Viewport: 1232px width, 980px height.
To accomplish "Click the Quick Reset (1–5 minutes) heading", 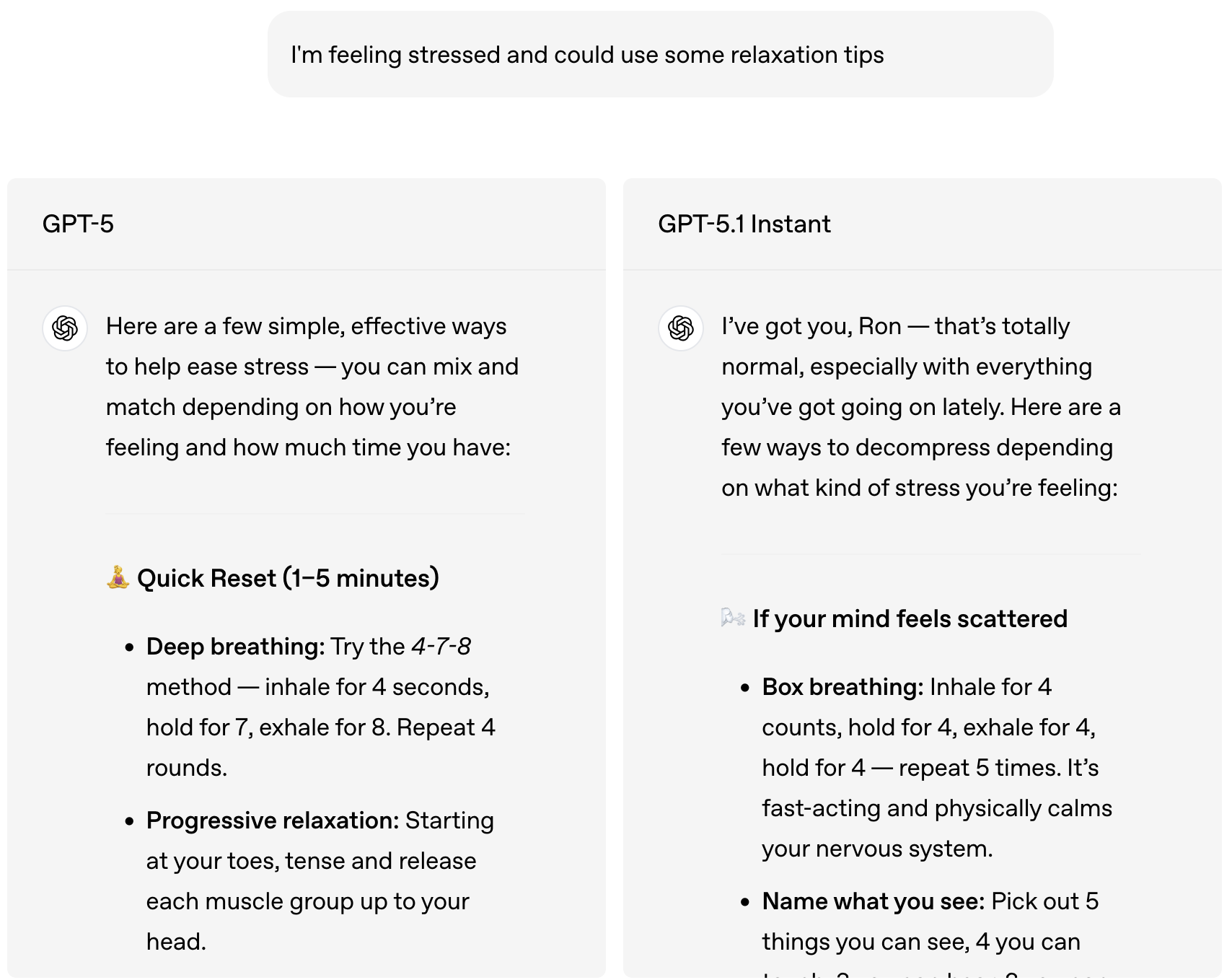I will pos(287,578).
